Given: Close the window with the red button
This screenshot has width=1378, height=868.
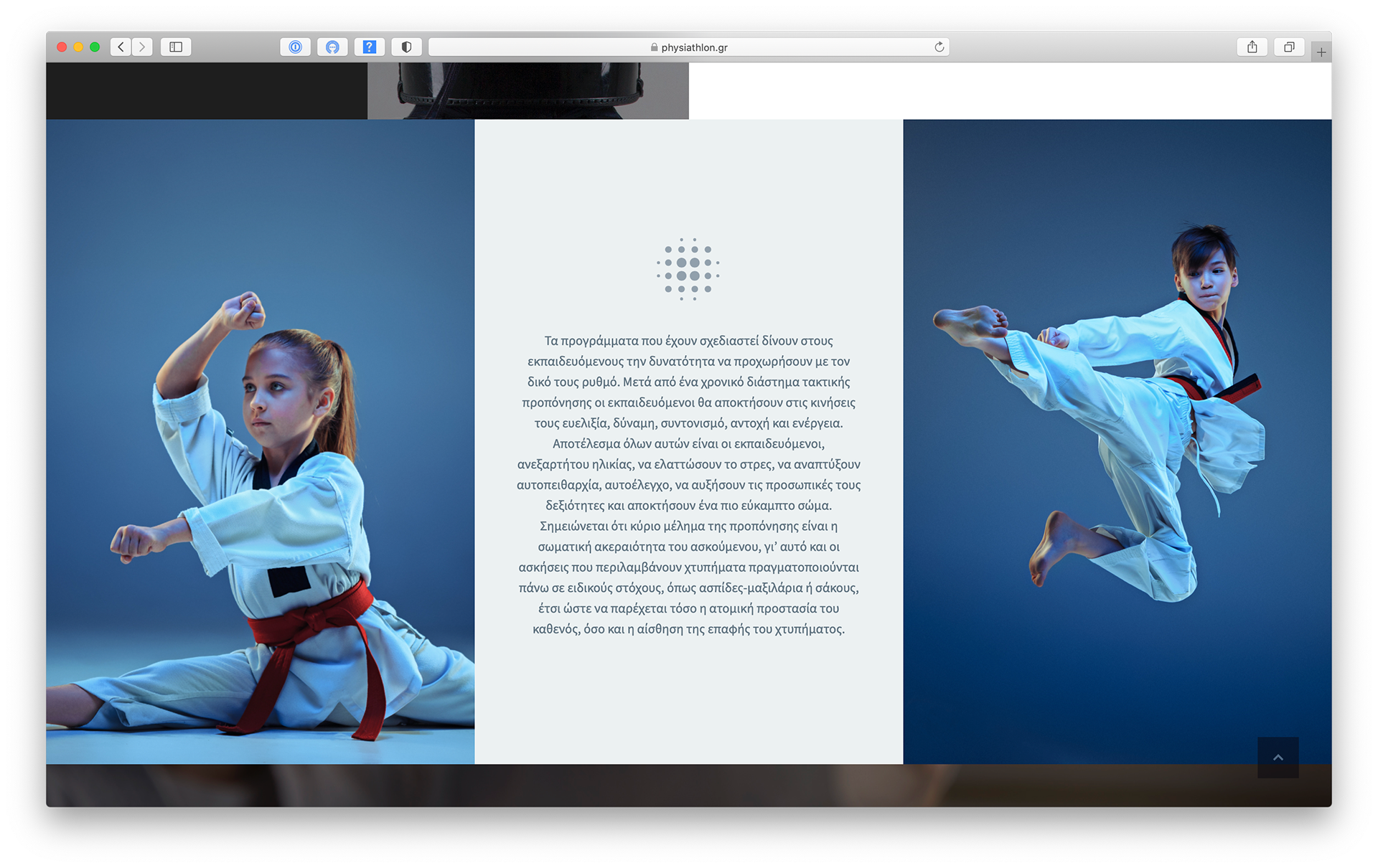Looking at the screenshot, I should point(62,47).
